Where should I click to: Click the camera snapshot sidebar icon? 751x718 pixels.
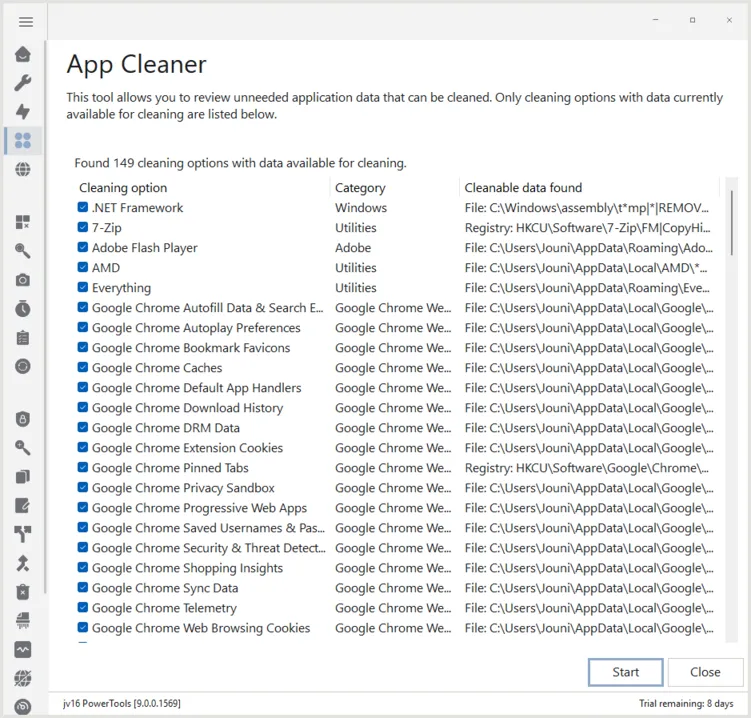pyautogui.click(x=23, y=280)
